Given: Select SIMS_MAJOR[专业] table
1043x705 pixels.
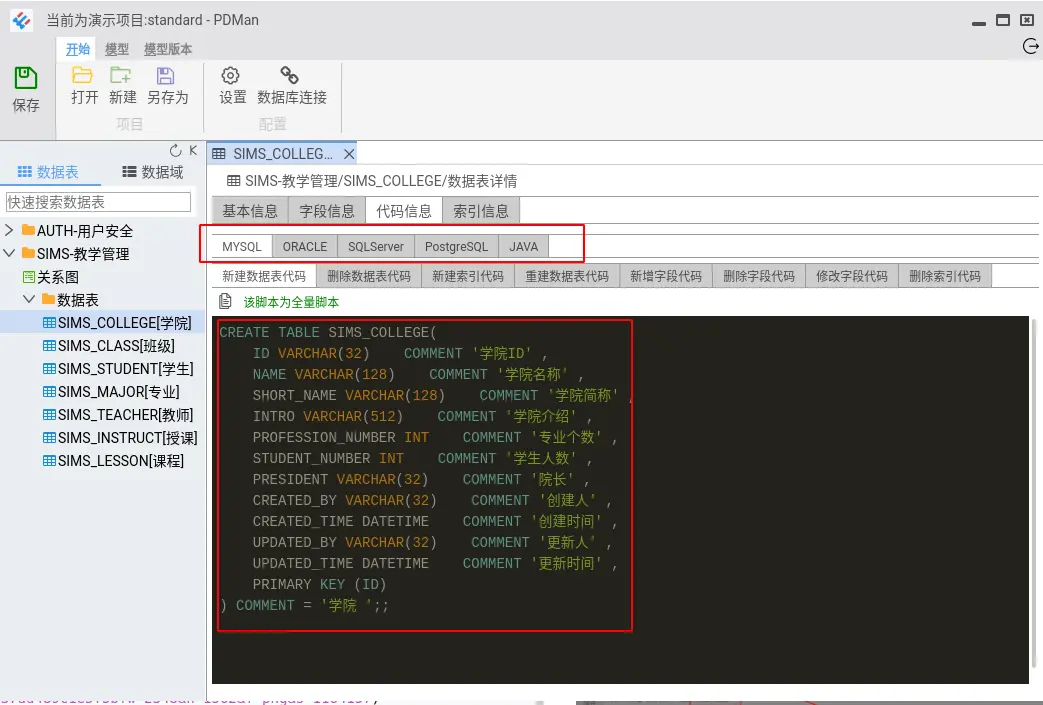Looking at the screenshot, I should pyautogui.click(x=111, y=392).
